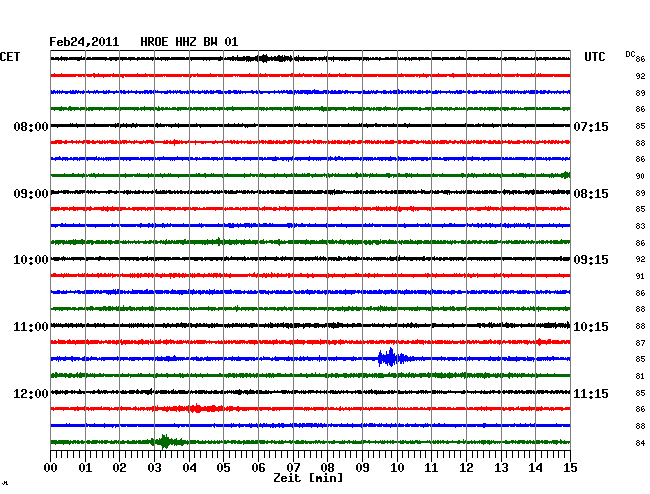Click the 11 minute axis tick label
Screen dimensions: 650x494
click(x=431, y=468)
